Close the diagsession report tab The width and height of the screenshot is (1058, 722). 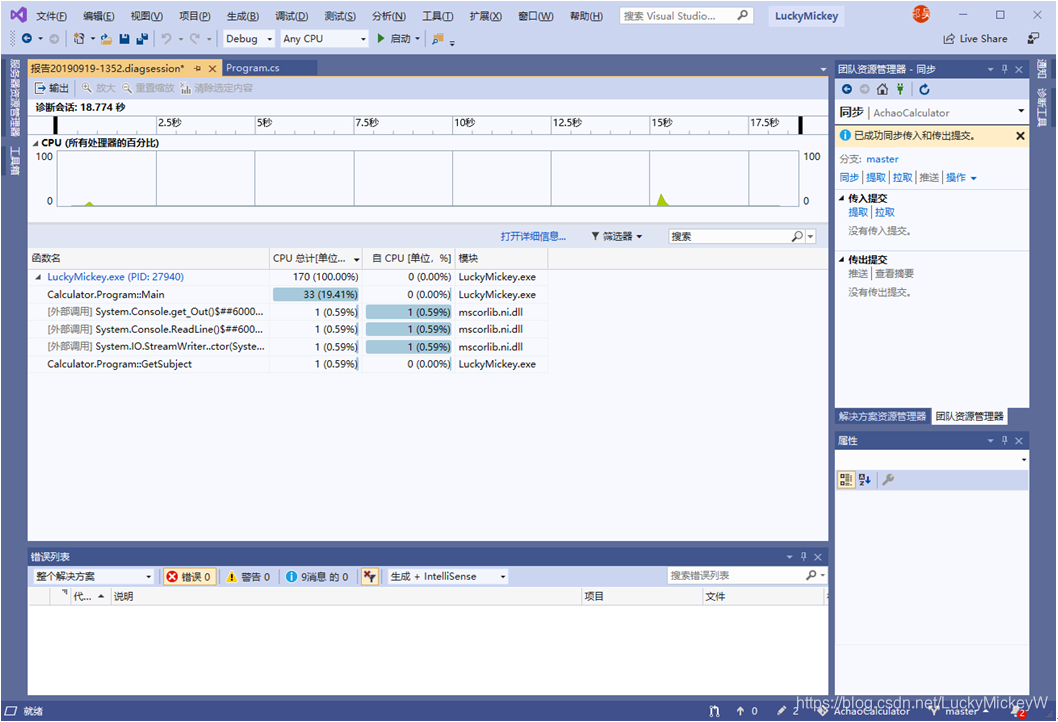[x=212, y=69]
